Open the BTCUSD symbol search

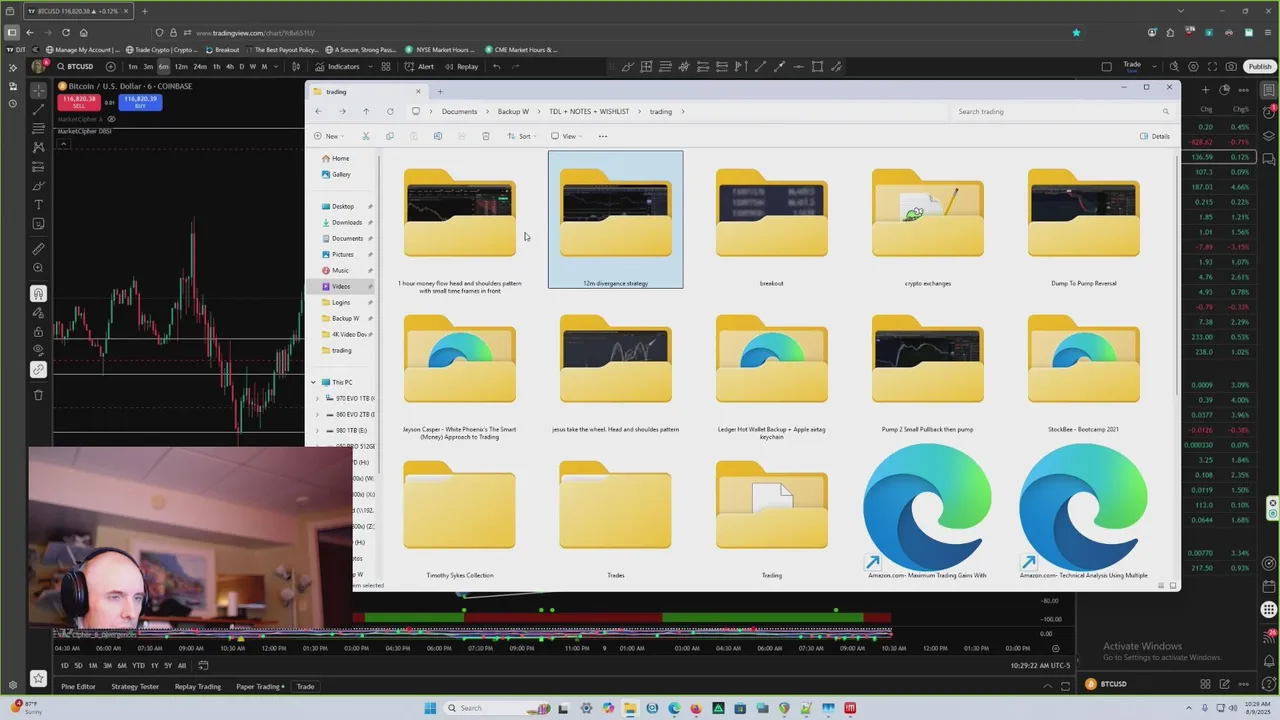(76, 67)
